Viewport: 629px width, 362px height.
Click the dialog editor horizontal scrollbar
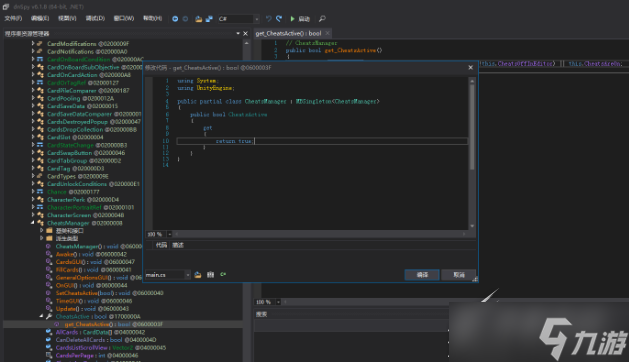(x=320, y=234)
